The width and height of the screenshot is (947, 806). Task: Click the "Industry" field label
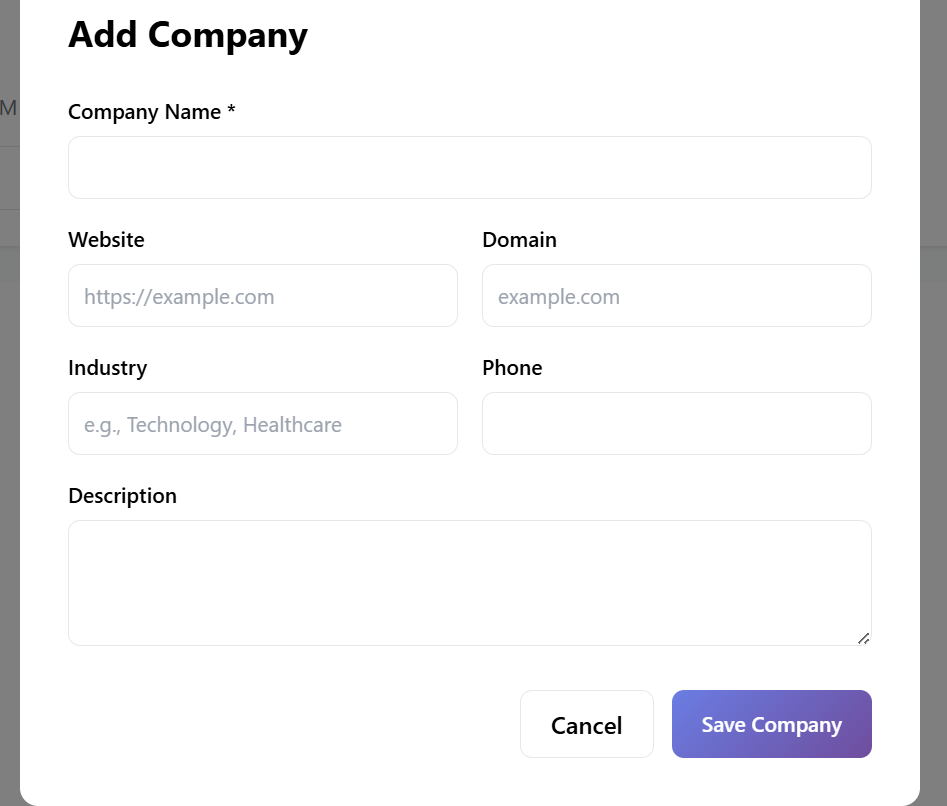click(x=107, y=368)
